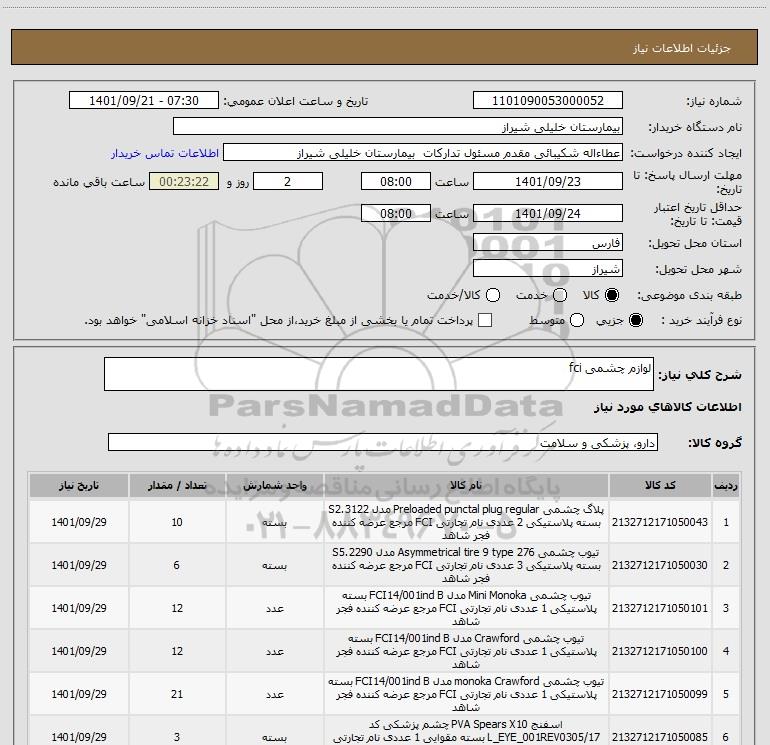Select جزیی purchase type radio
This screenshot has width=770, height=745.
(635, 320)
